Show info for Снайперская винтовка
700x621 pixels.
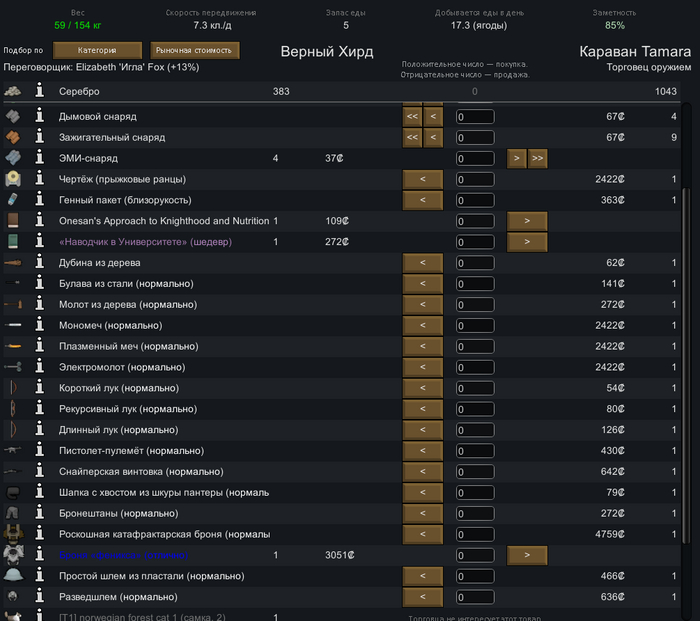[x=39, y=471]
